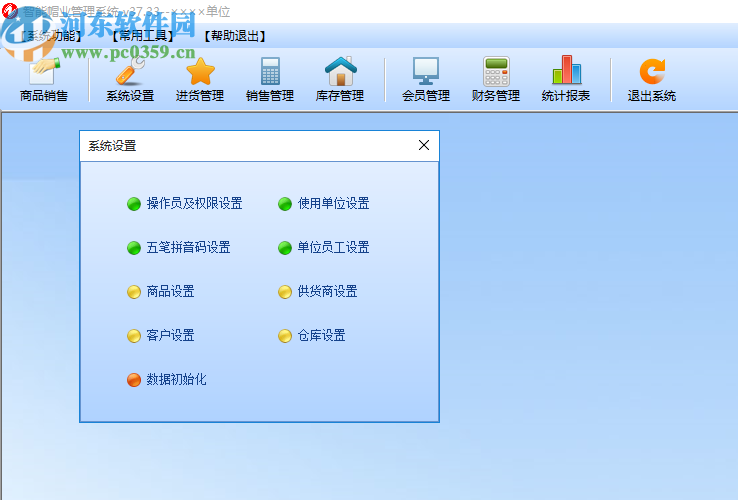The height and width of the screenshot is (500, 738).
Task: Open the 【常用工具】 menu
Action: pos(143,36)
